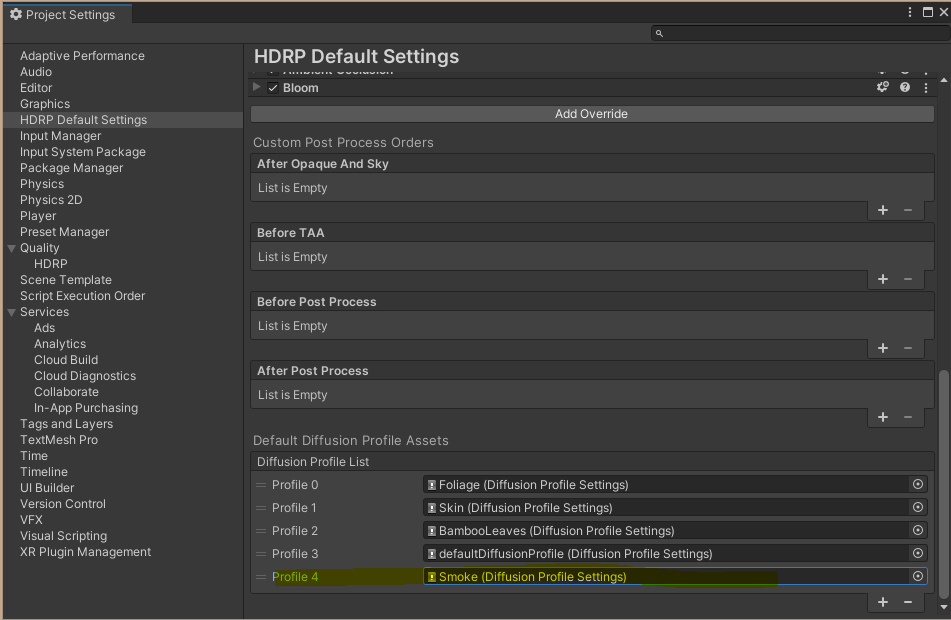Grab drag handle of Profile 3 row

[261, 554]
